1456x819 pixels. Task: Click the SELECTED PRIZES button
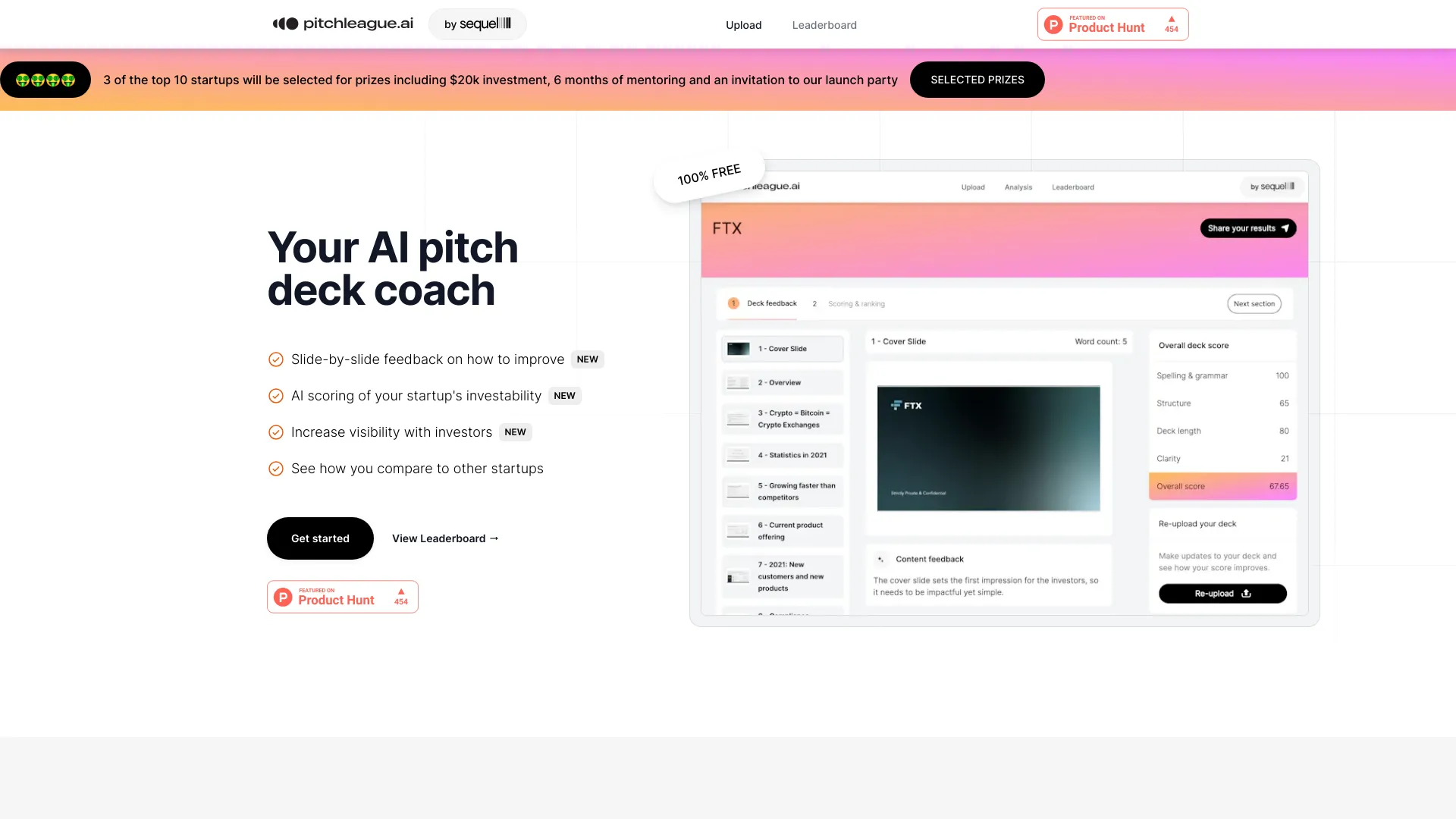977,79
